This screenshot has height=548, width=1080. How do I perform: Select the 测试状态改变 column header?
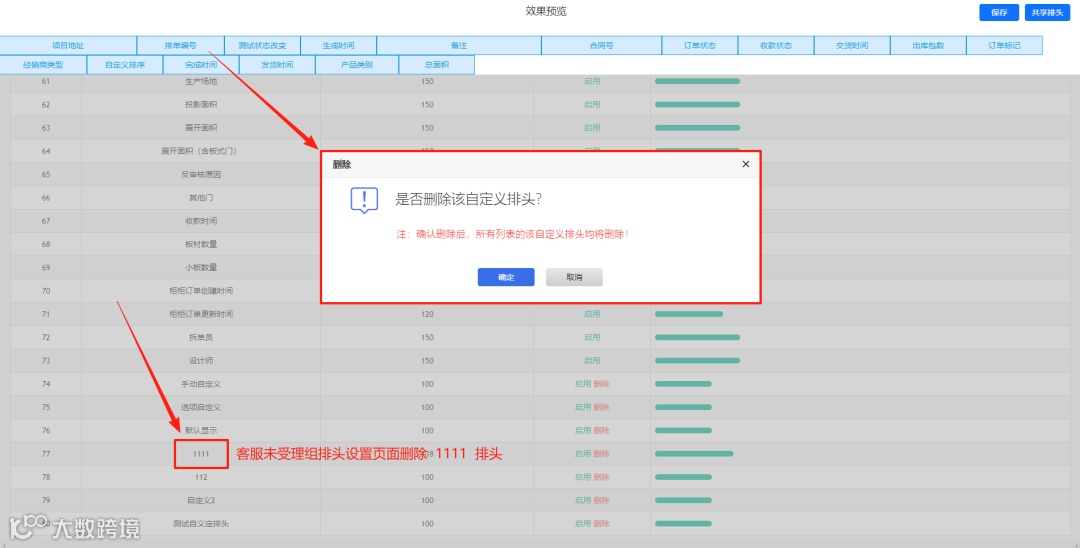click(x=262, y=45)
